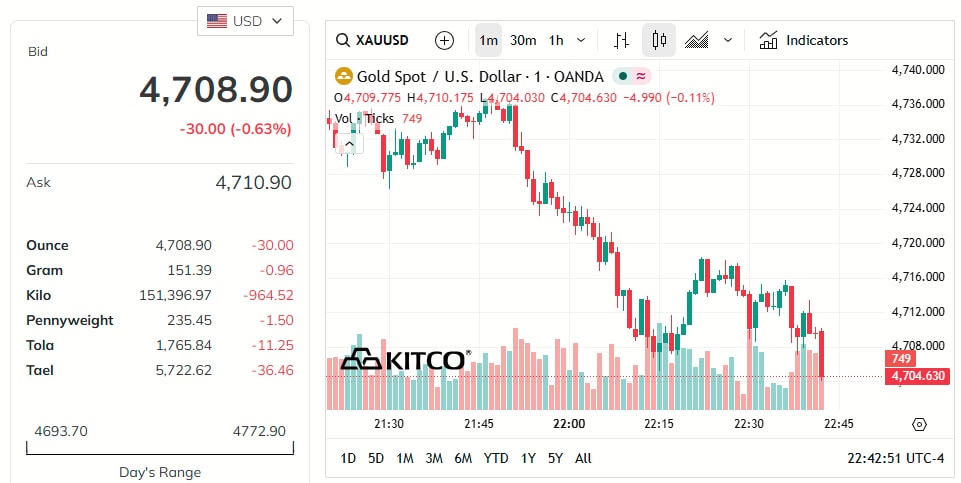Click the compare or add symbol plus icon
Viewport: 961px width, 483px height.
coord(444,41)
